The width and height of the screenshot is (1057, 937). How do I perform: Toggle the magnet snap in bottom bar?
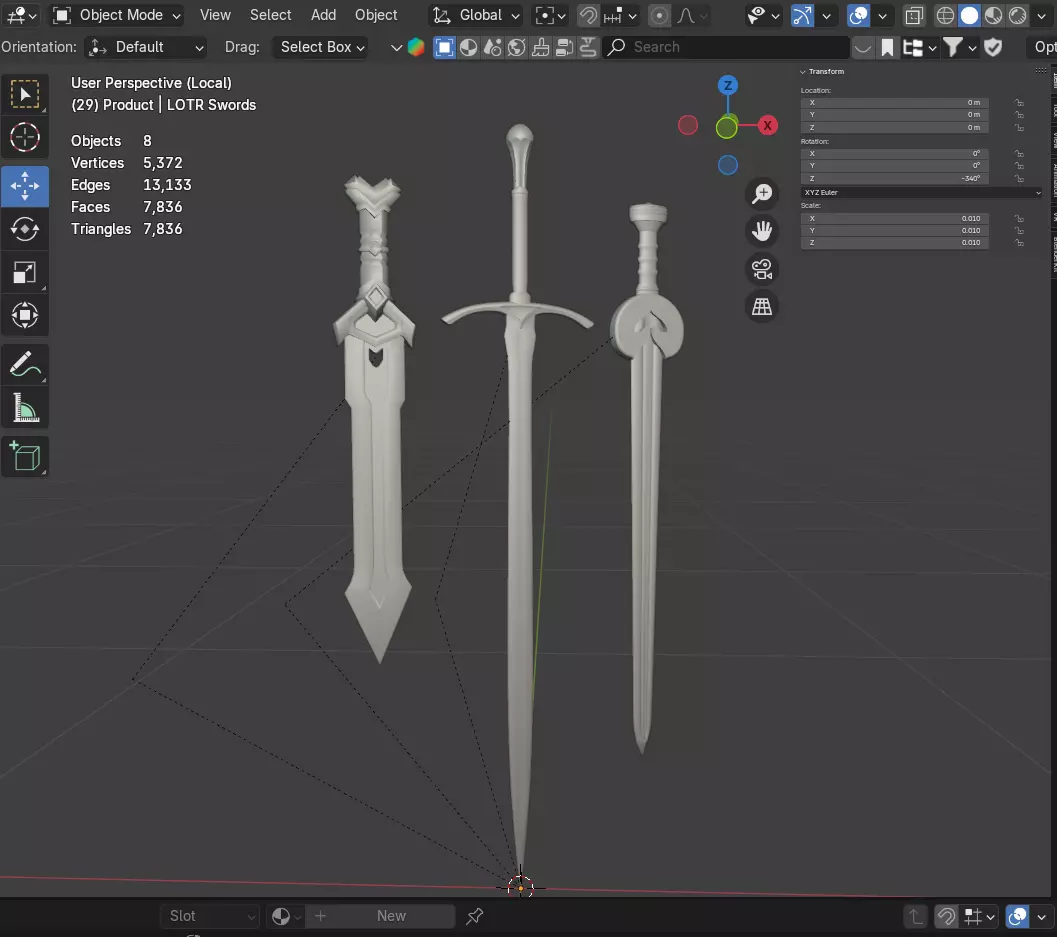[946, 916]
